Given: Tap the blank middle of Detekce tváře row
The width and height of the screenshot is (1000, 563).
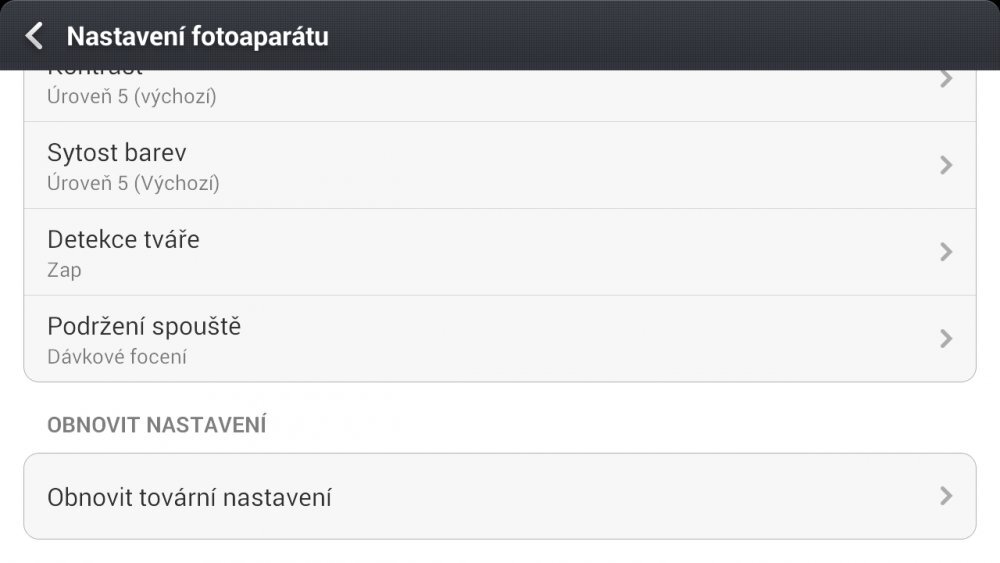Looking at the screenshot, I should 550,252.
